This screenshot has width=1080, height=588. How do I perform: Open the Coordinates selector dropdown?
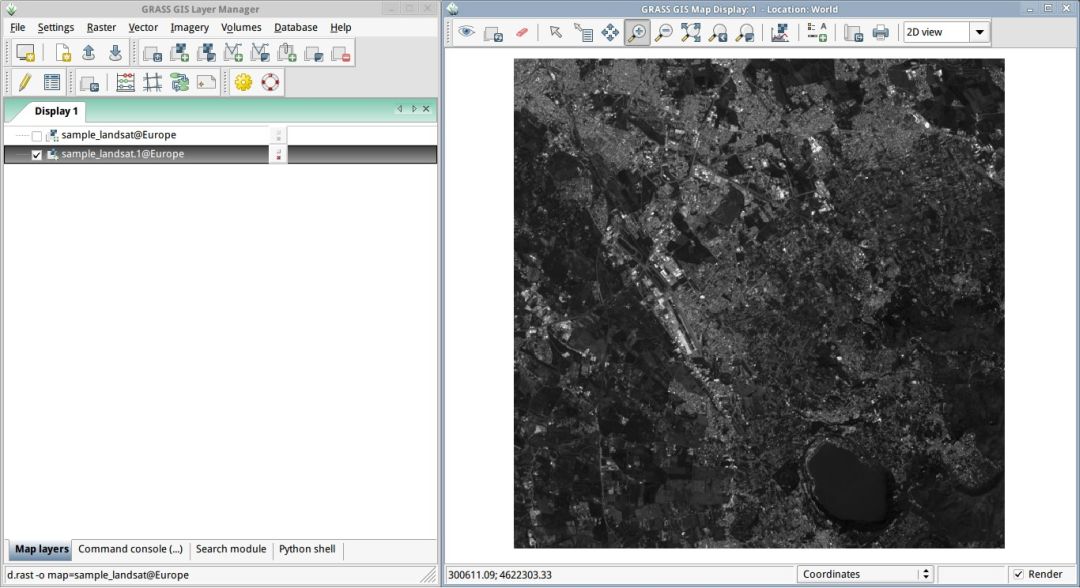pos(925,574)
